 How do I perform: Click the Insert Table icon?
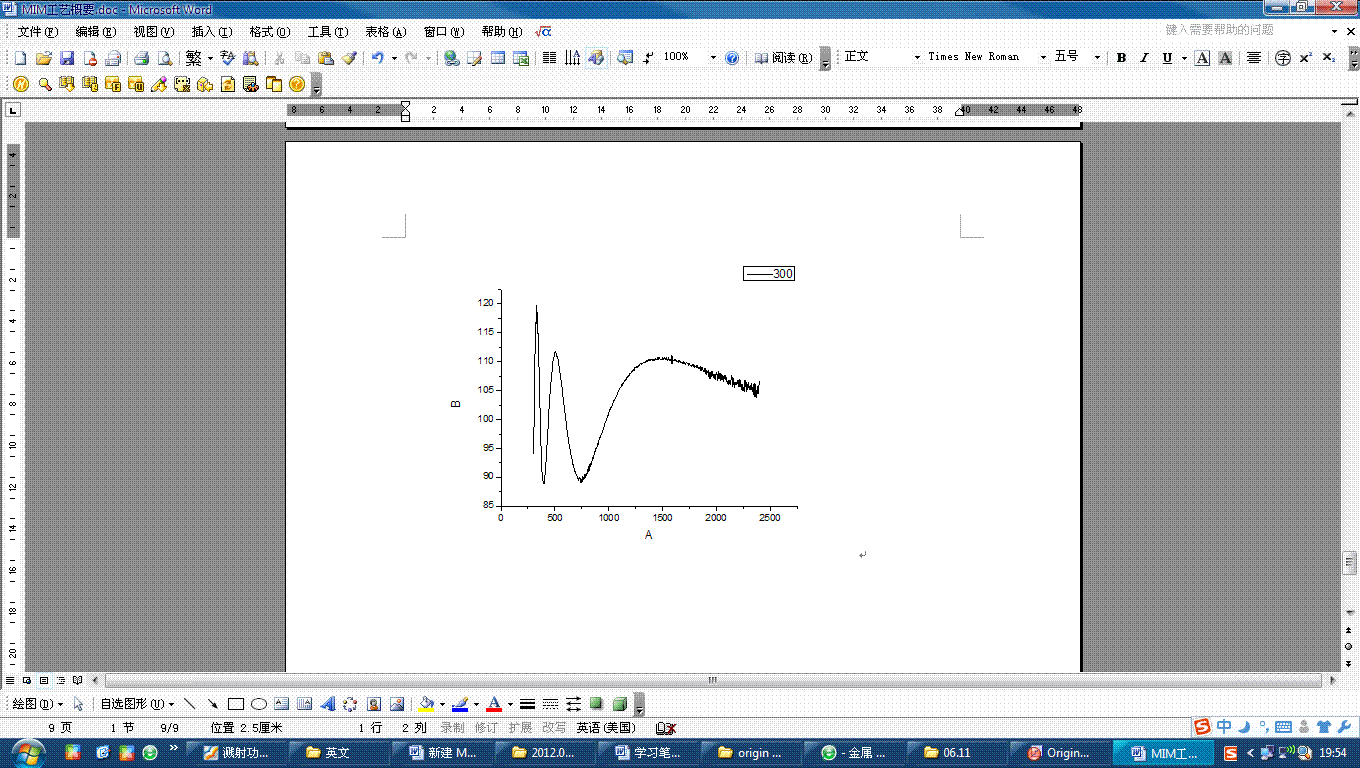click(x=497, y=58)
